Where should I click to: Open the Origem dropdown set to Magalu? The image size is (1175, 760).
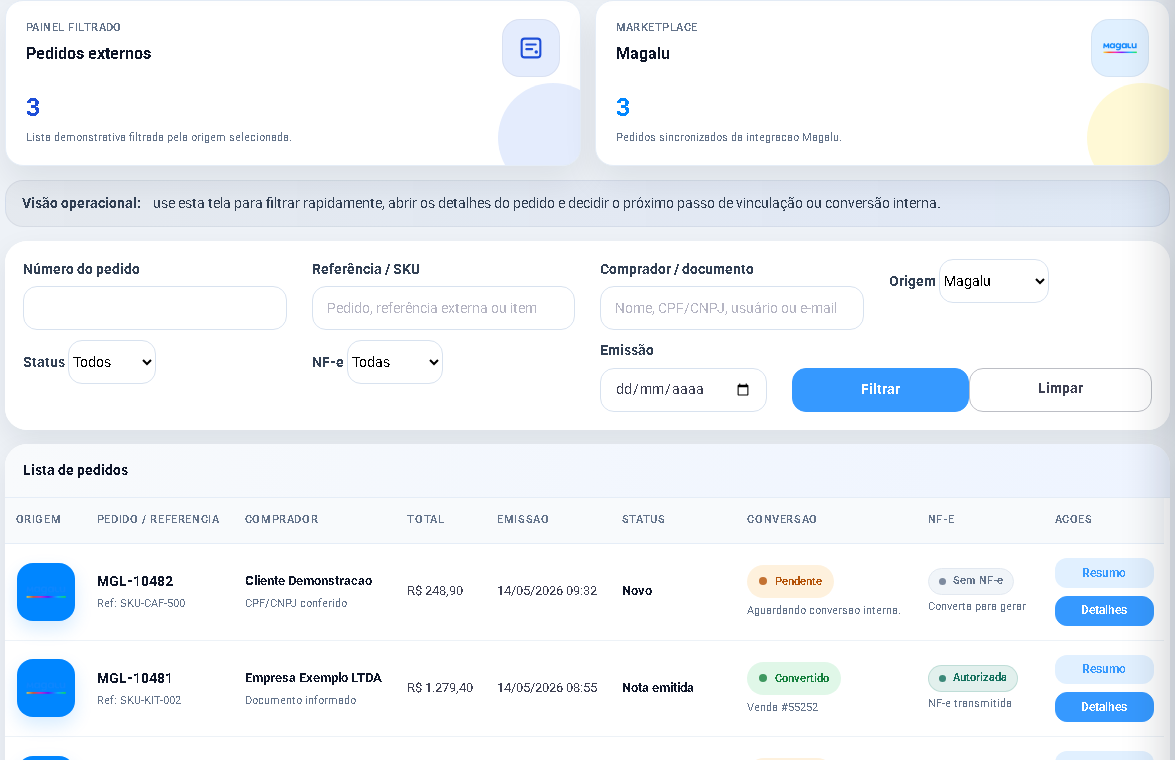pyautogui.click(x=994, y=281)
